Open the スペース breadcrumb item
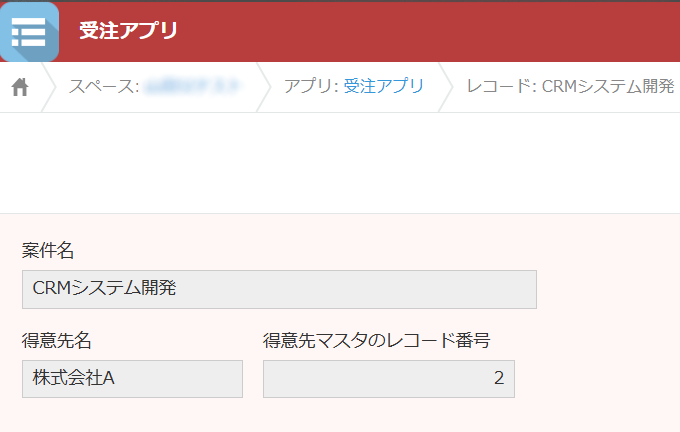Screen dimensions: 680x432 coord(154,86)
